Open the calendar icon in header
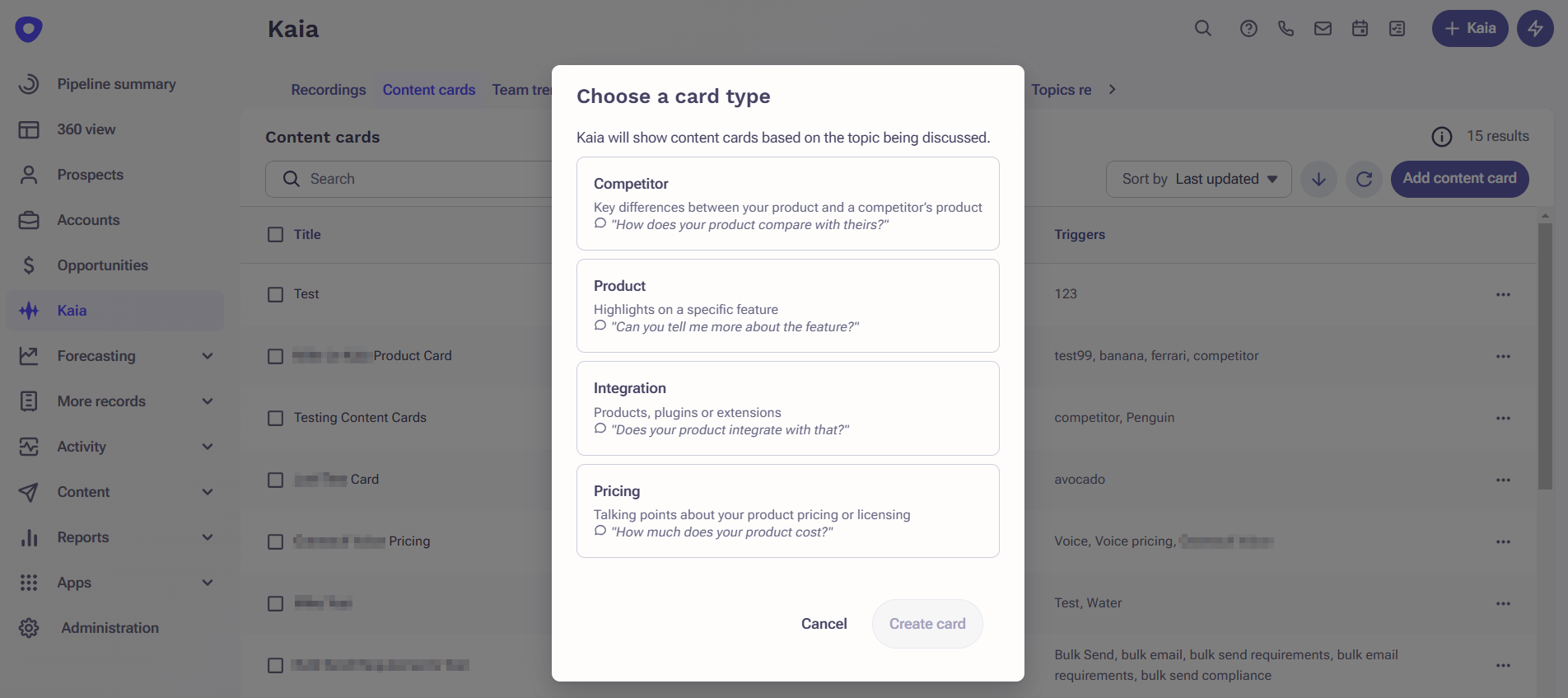Image resolution: width=1568 pixels, height=698 pixels. (x=1360, y=29)
